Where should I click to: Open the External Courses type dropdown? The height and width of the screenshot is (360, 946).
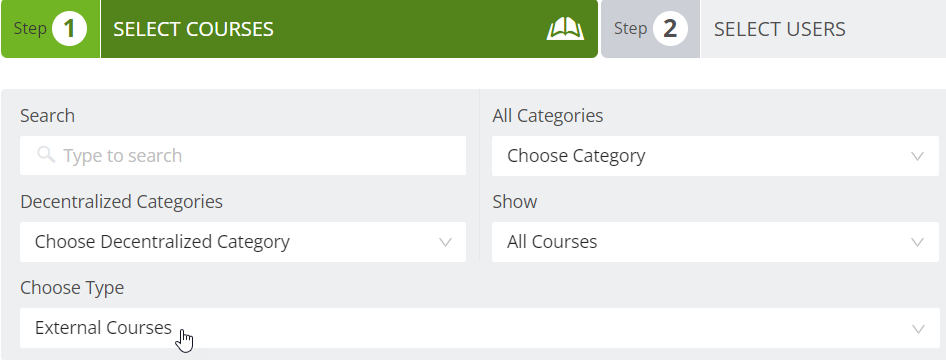tap(479, 328)
